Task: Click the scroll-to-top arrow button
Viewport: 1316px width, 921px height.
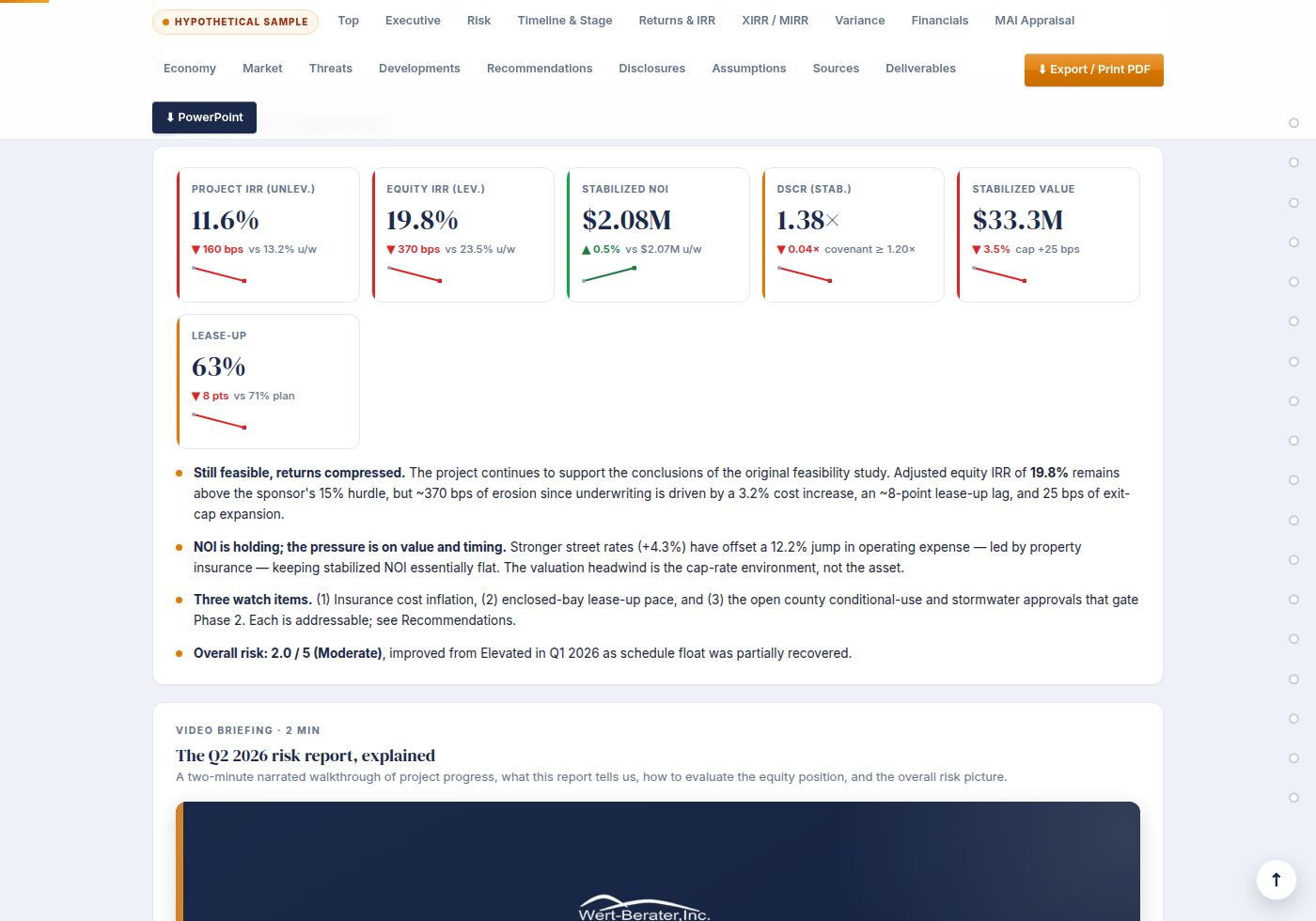Action: click(1276, 880)
